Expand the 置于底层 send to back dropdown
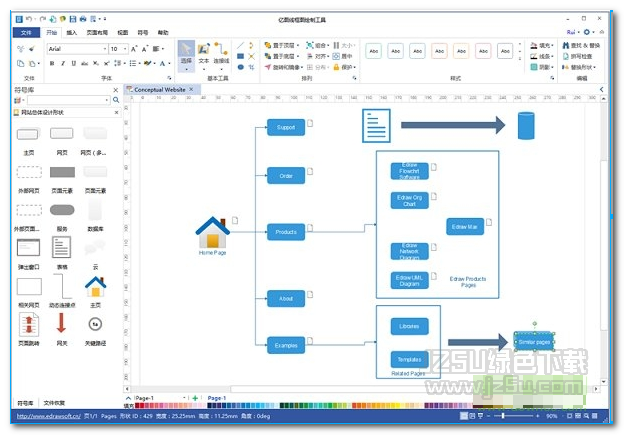 pos(298,56)
